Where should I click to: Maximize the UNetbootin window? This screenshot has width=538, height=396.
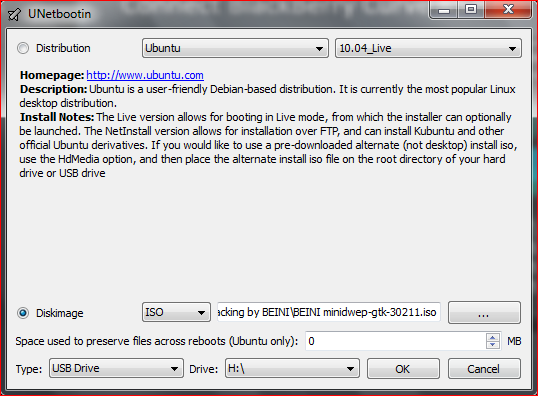click(471, 10)
